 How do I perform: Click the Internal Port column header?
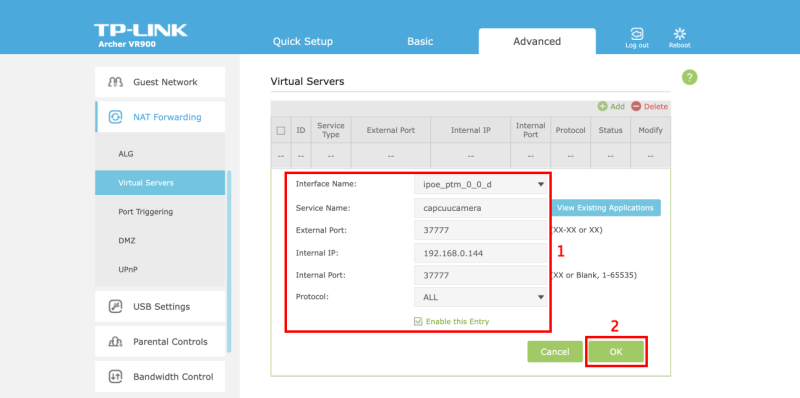tap(531, 130)
